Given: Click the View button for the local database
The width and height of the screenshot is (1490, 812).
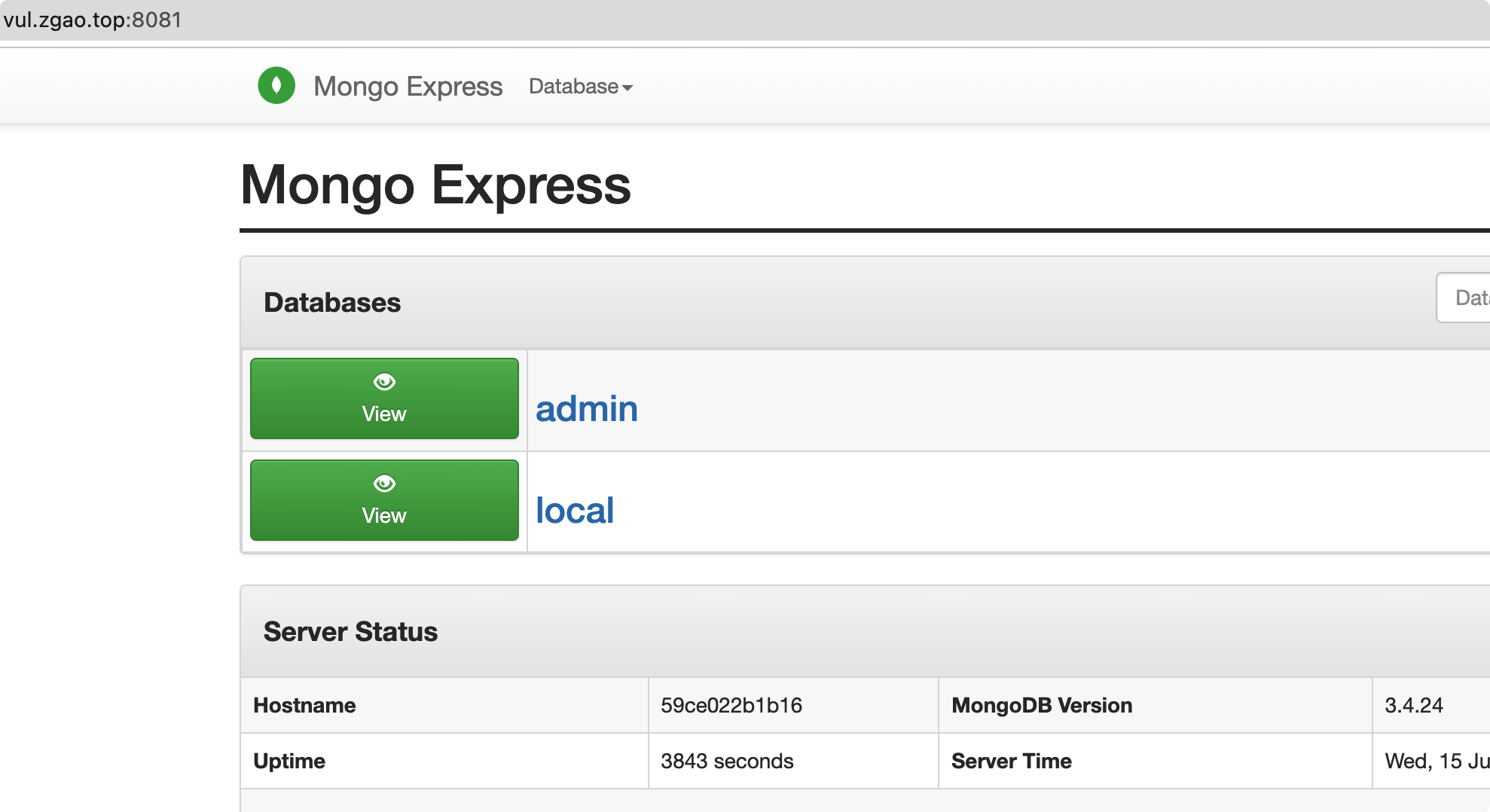Looking at the screenshot, I should pos(385,499).
